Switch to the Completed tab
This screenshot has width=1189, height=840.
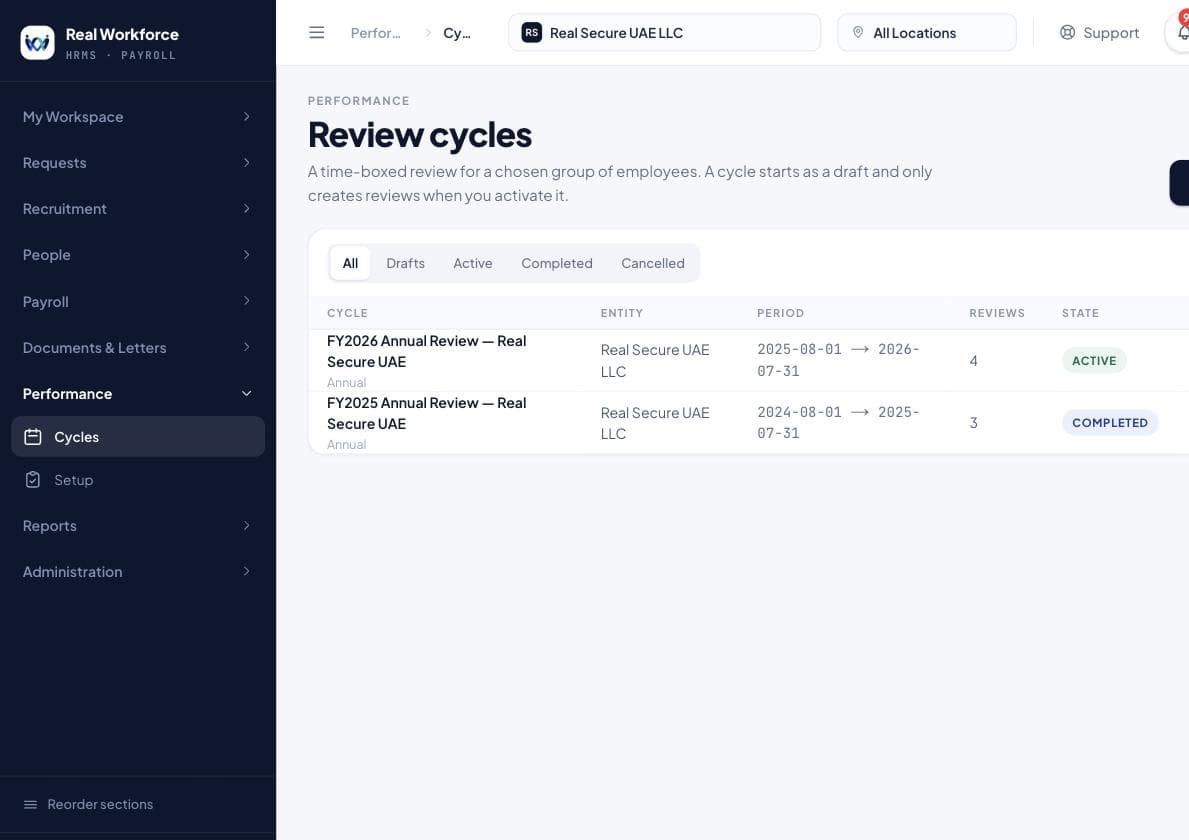click(x=557, y=263)
